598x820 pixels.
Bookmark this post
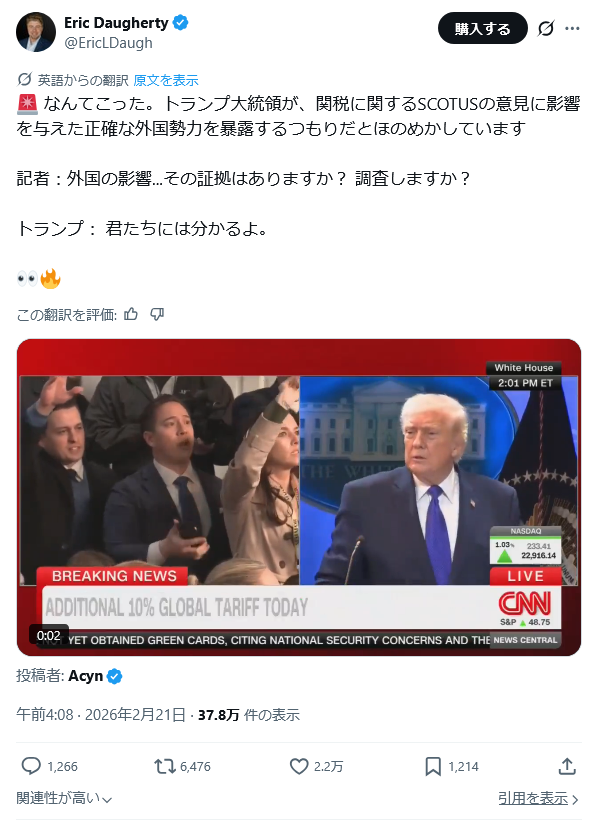tap(433, 766)
